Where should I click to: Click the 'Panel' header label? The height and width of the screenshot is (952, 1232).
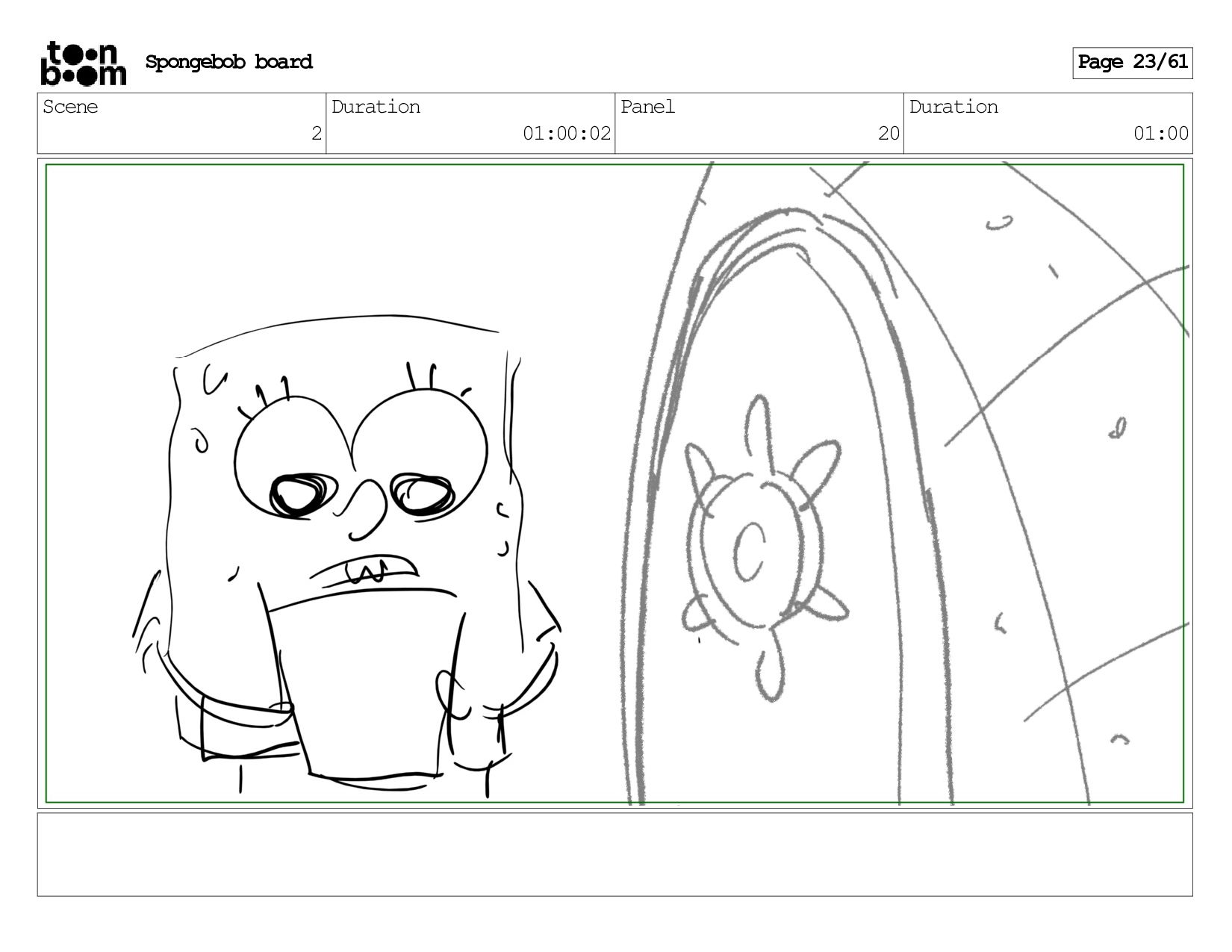(x=647, y=107)
